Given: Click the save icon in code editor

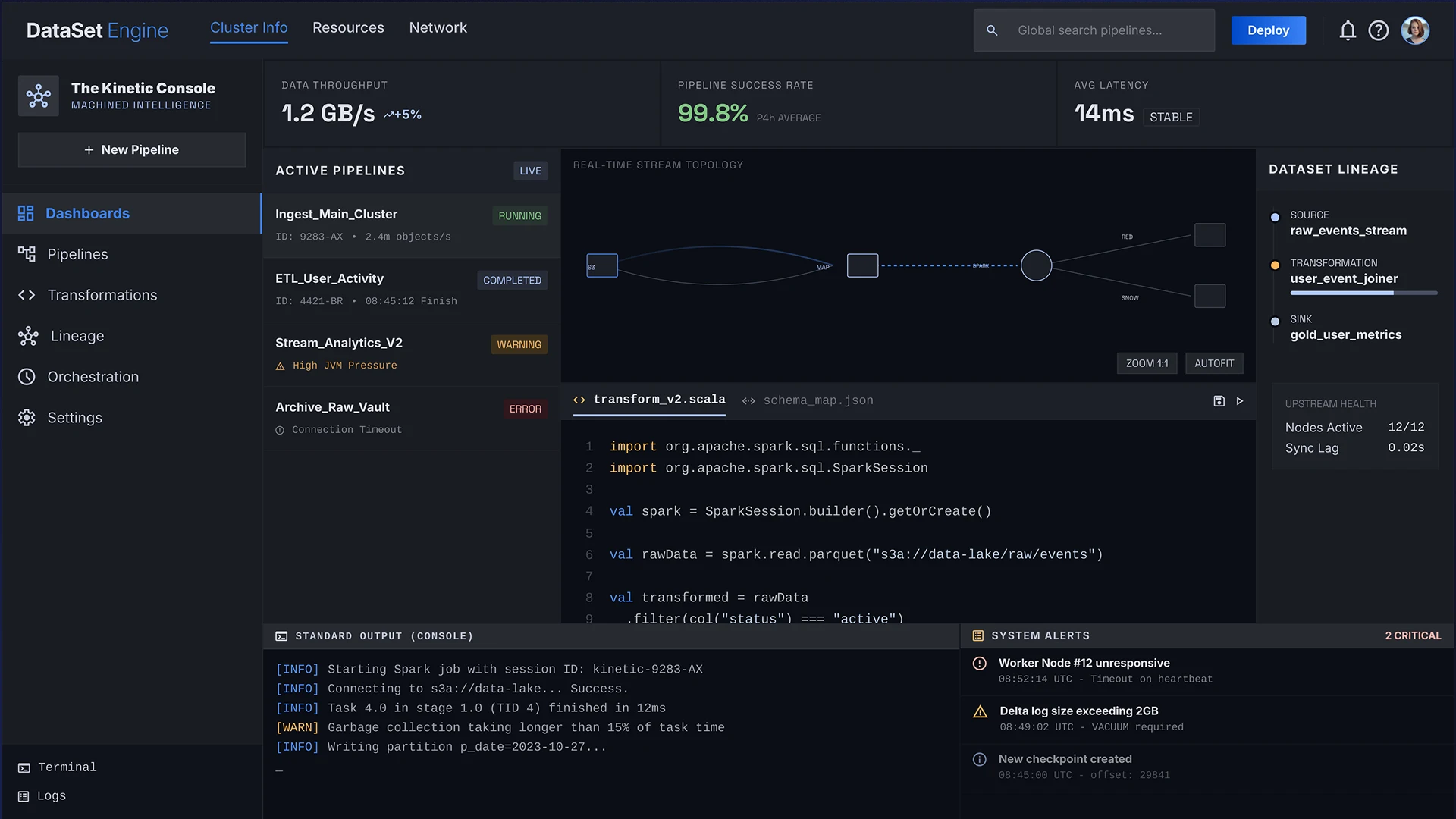Looking at the screenshot, I should pyautogui.click(x=1219, y=401).
